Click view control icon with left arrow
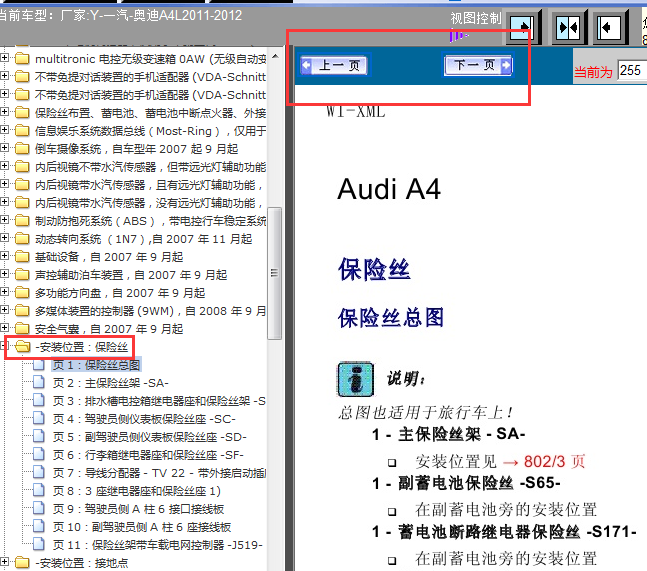647x571 pixels. pyautogui.click(x=610, y=28)
